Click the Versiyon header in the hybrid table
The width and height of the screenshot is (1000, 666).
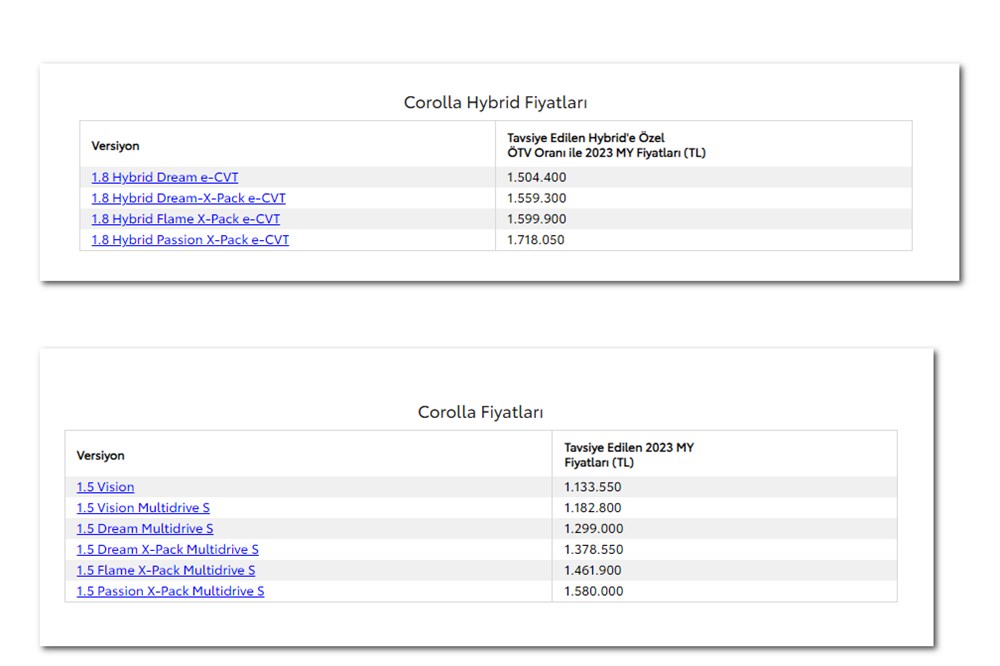pyautogui.click(x=115, y=146)
